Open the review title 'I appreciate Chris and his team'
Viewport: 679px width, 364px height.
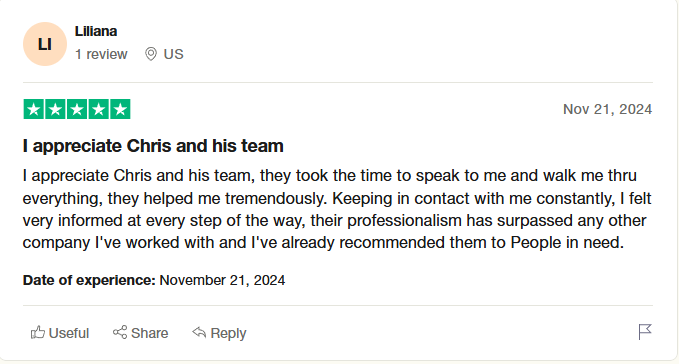(x=153, y=146)
